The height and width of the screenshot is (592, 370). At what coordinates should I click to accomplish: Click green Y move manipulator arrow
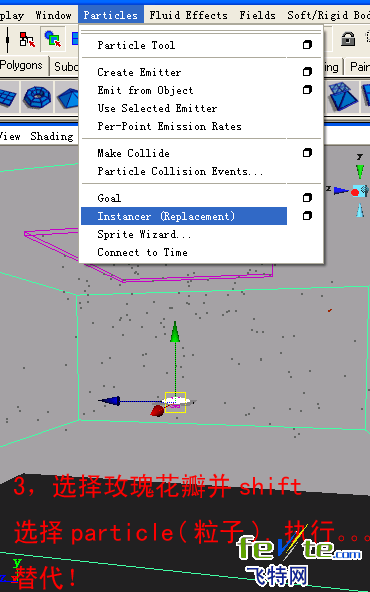[x=175, y=332]
